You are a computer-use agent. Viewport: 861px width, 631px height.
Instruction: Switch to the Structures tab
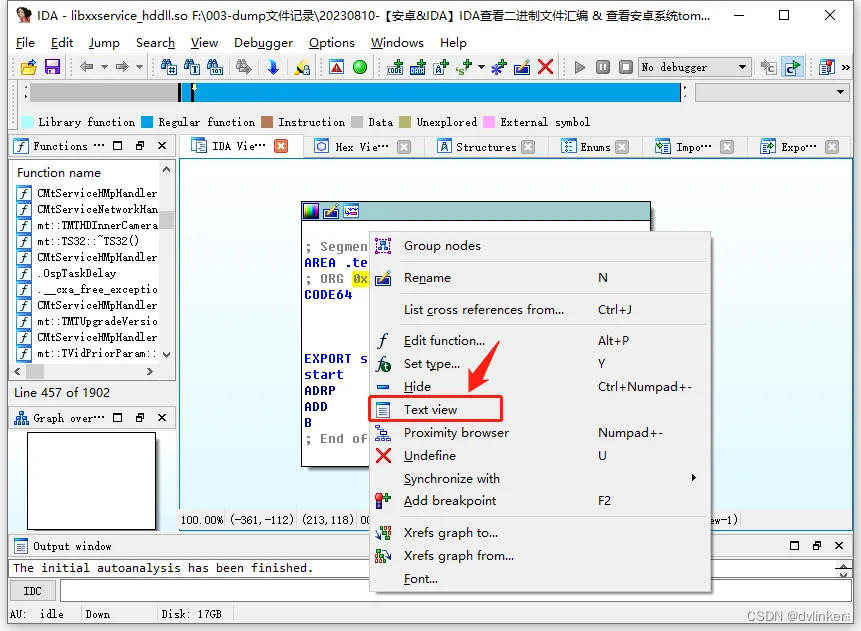tap(485, 147)
